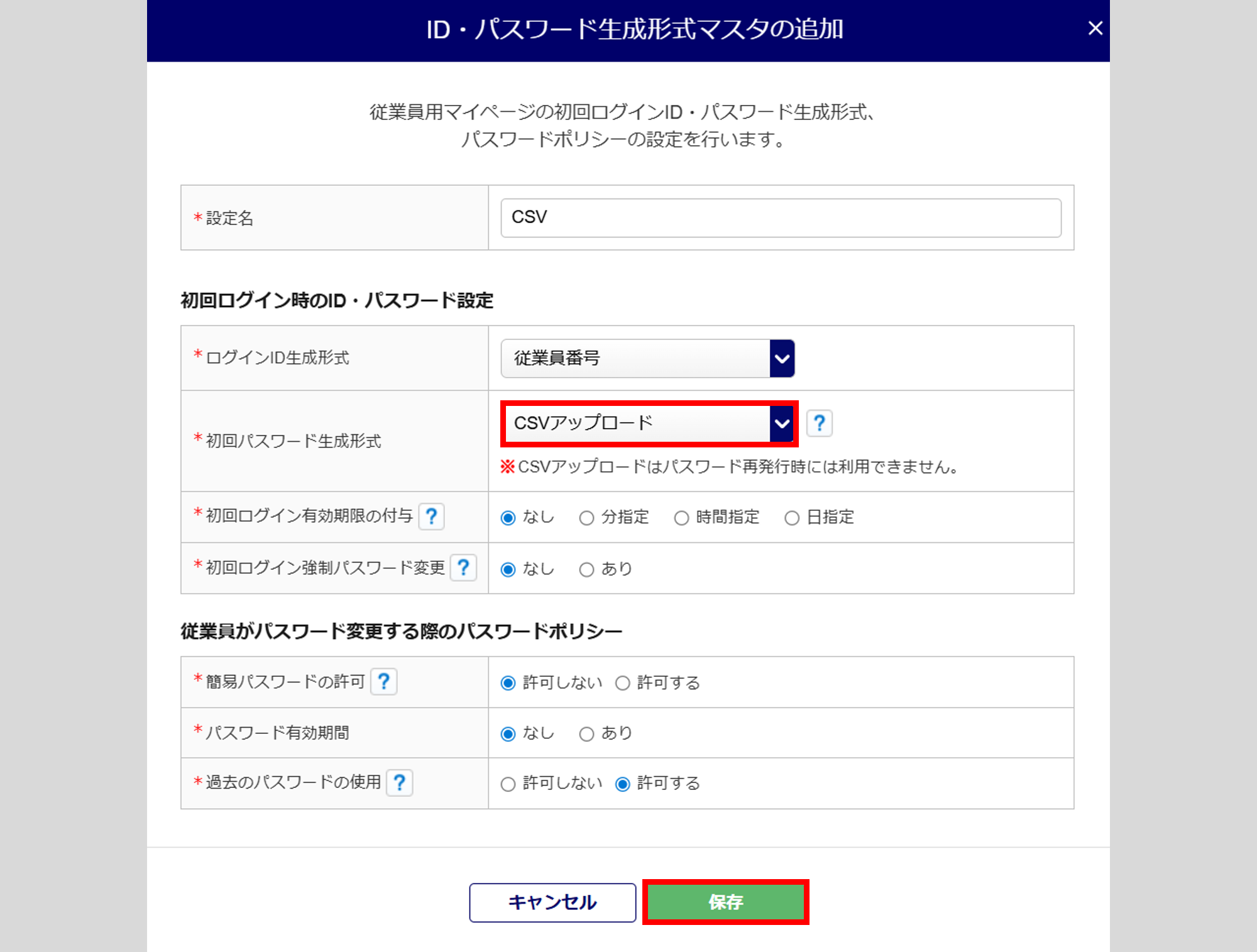Screen dimensions: 1257x952
Task: Click the キャンセル button
Action: point(552,902)
